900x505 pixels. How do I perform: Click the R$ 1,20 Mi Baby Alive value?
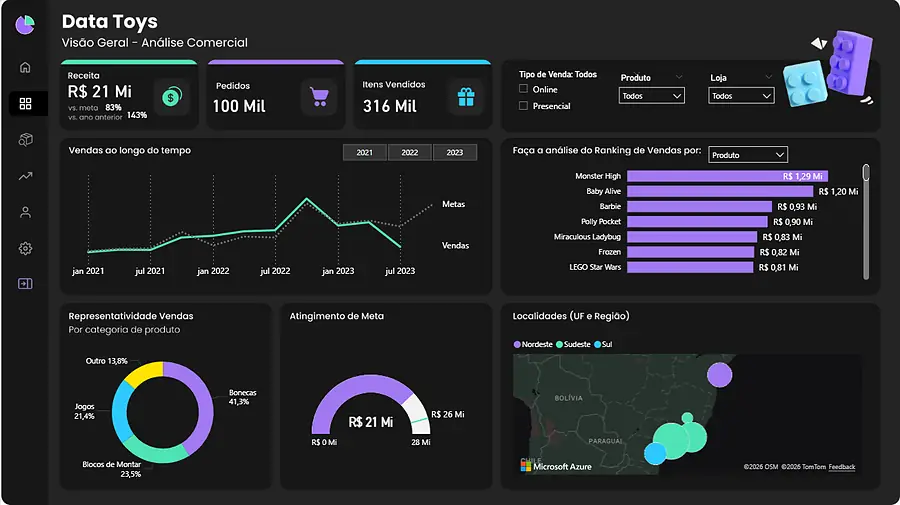coord(838,192)
